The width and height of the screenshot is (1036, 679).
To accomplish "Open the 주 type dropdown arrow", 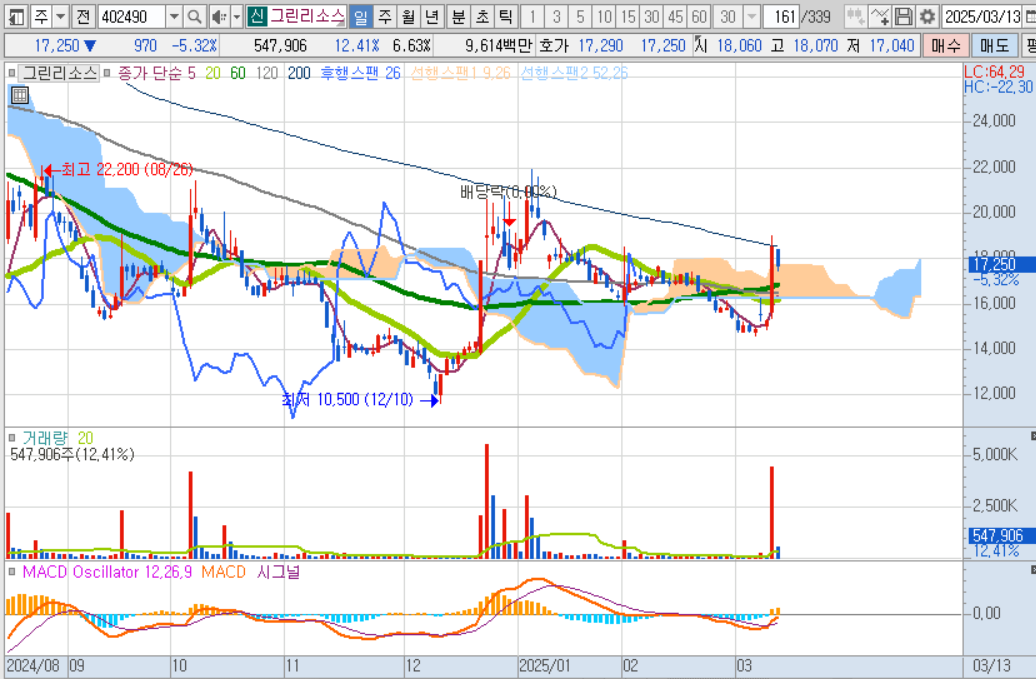I will click(x=60, y=16).
